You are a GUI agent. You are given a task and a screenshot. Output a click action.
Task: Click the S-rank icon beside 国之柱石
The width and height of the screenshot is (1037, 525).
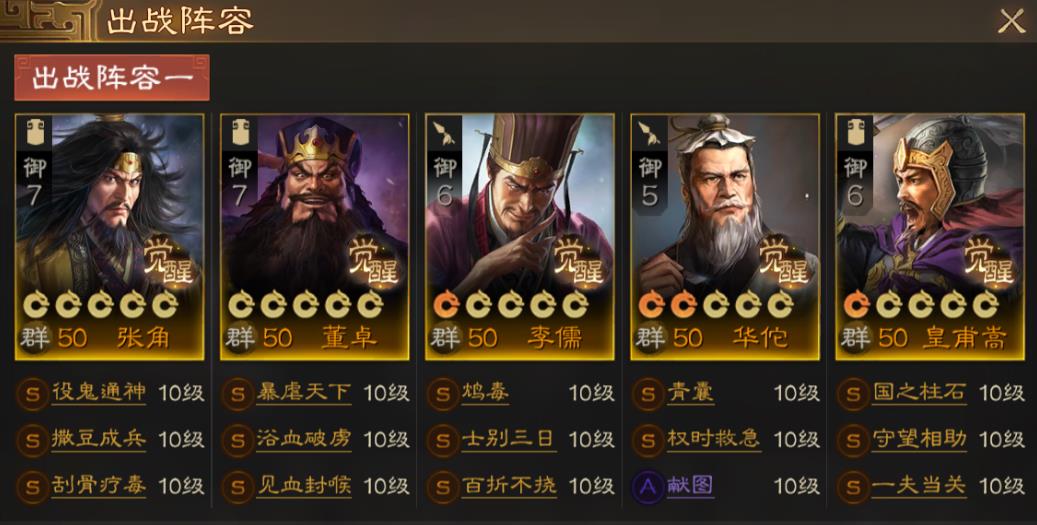tap(853, 394)
